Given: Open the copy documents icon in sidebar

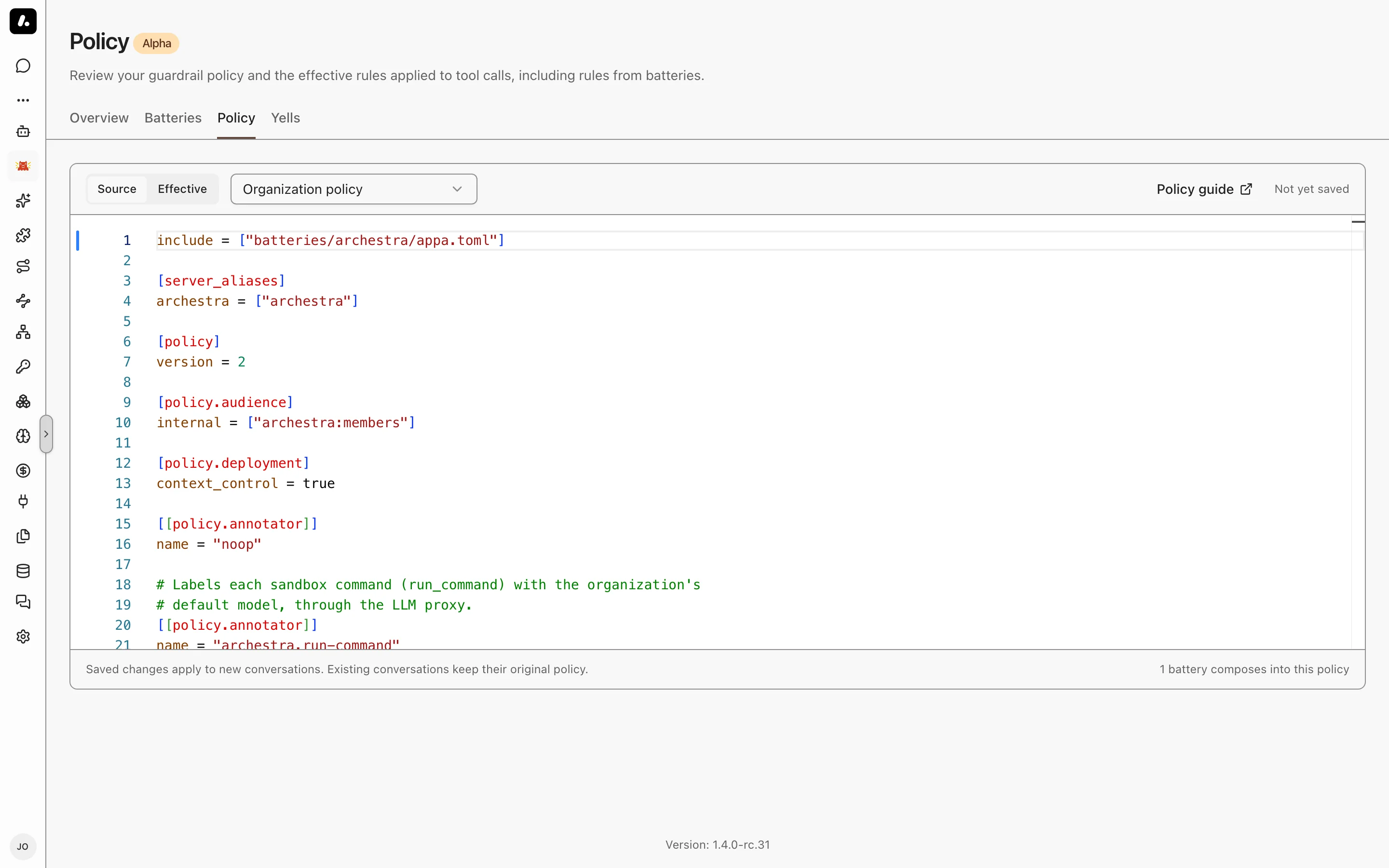Looking at the screenshot, I should click(x=23, y=536).
